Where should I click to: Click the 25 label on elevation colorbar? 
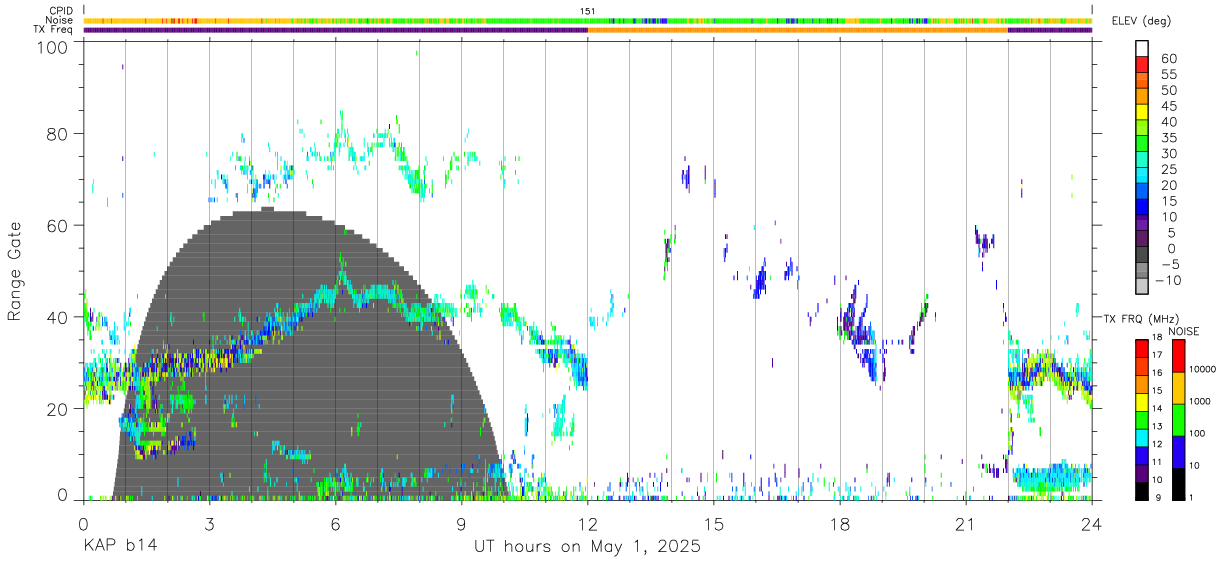pyautogui.click(x=1168, y=170)
